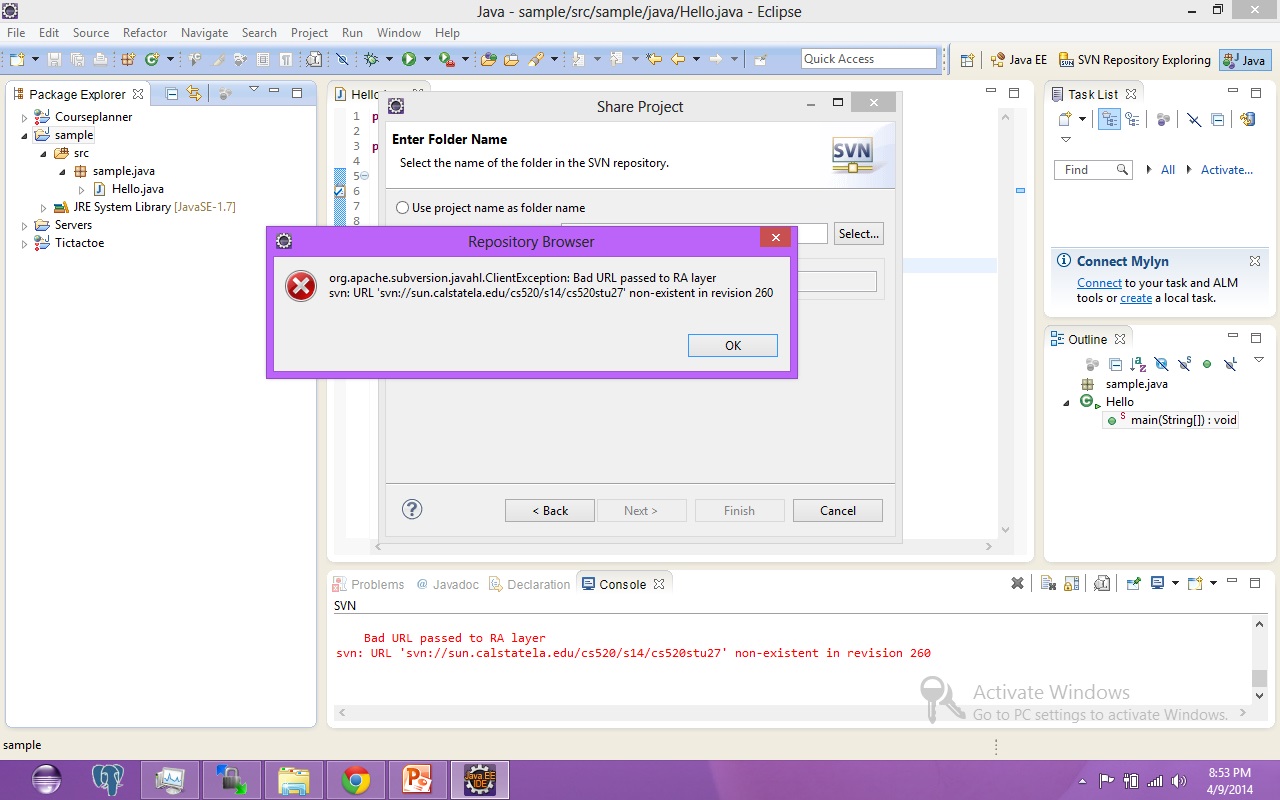Click Link with Editor in Package Explorer
Viewport: 1280px width, 800px height.
pos(194,94)
